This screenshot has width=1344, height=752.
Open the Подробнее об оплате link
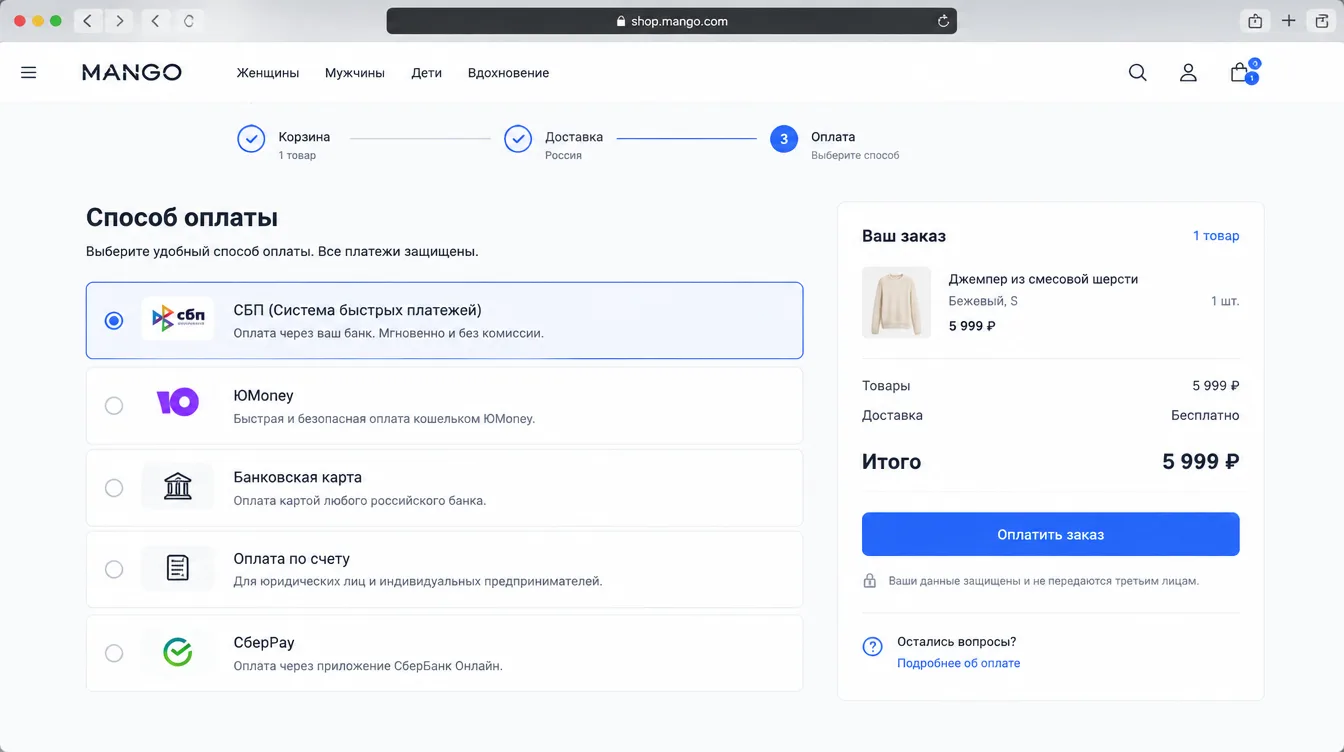click(958, 663)
